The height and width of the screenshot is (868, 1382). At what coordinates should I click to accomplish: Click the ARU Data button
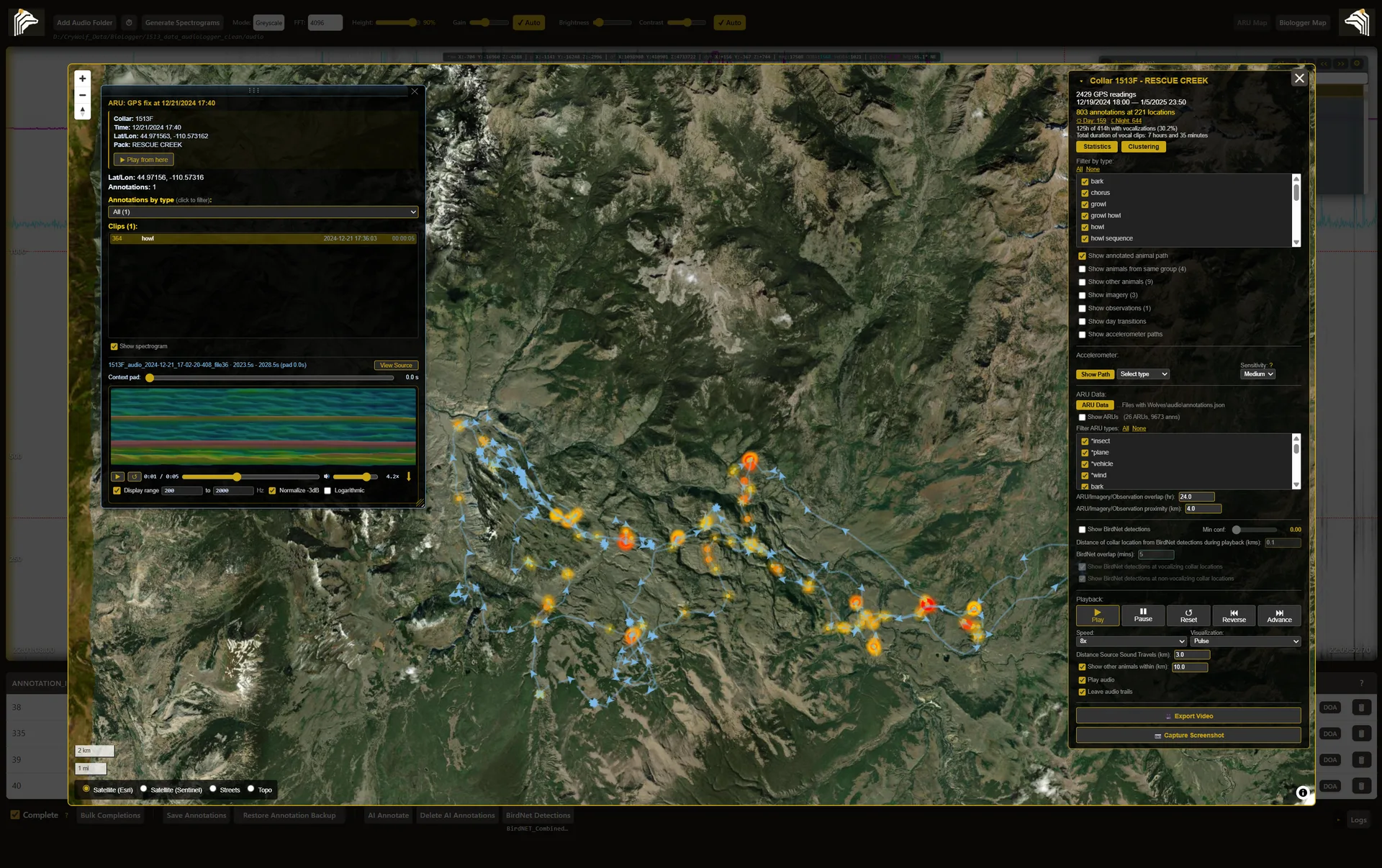pos(1095,405)
